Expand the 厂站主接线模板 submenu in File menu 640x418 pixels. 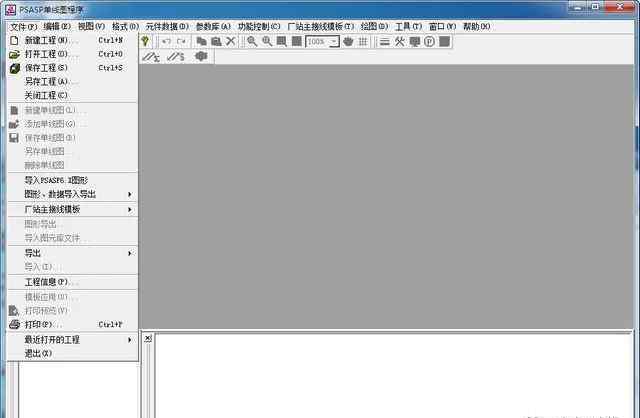click(x=73, y=209)
